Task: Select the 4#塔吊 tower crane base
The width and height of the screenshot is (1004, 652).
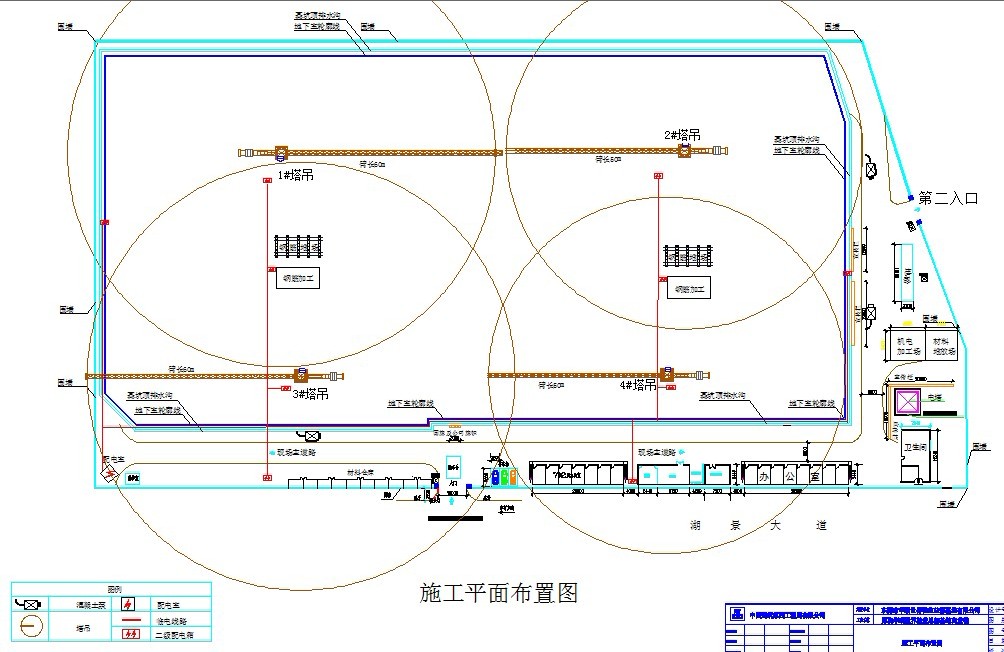Action: pos(666,374)
